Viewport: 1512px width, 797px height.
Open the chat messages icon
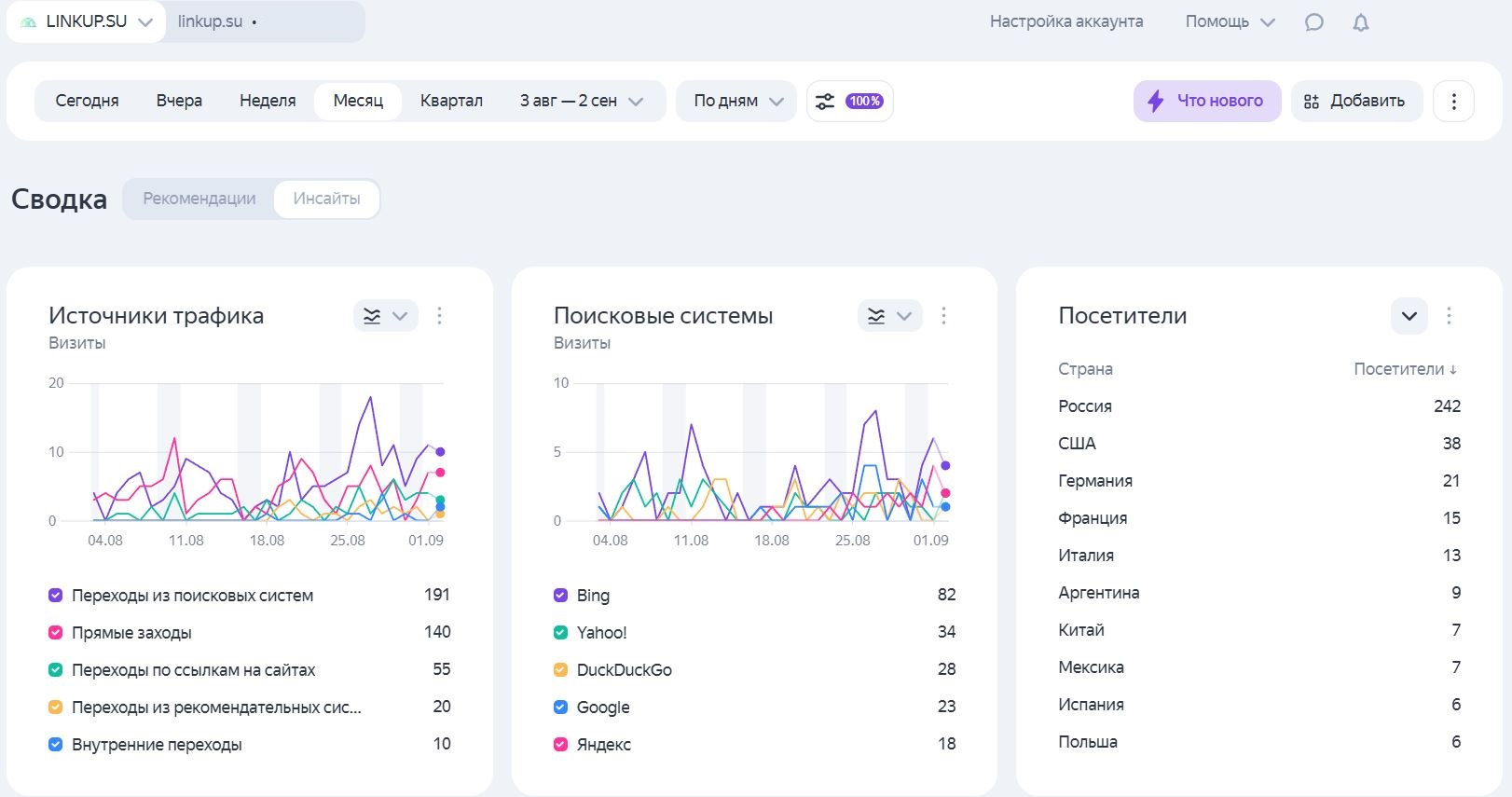click(1313, 22)
